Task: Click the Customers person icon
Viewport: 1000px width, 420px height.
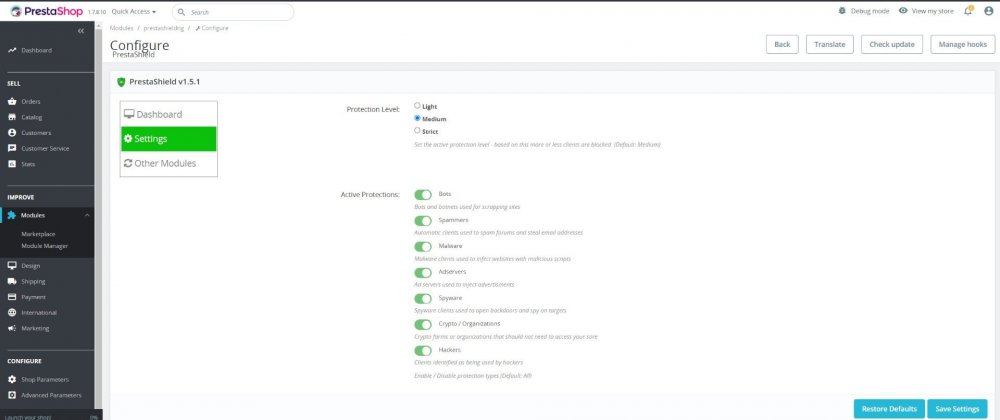Action: click(11, 133)
